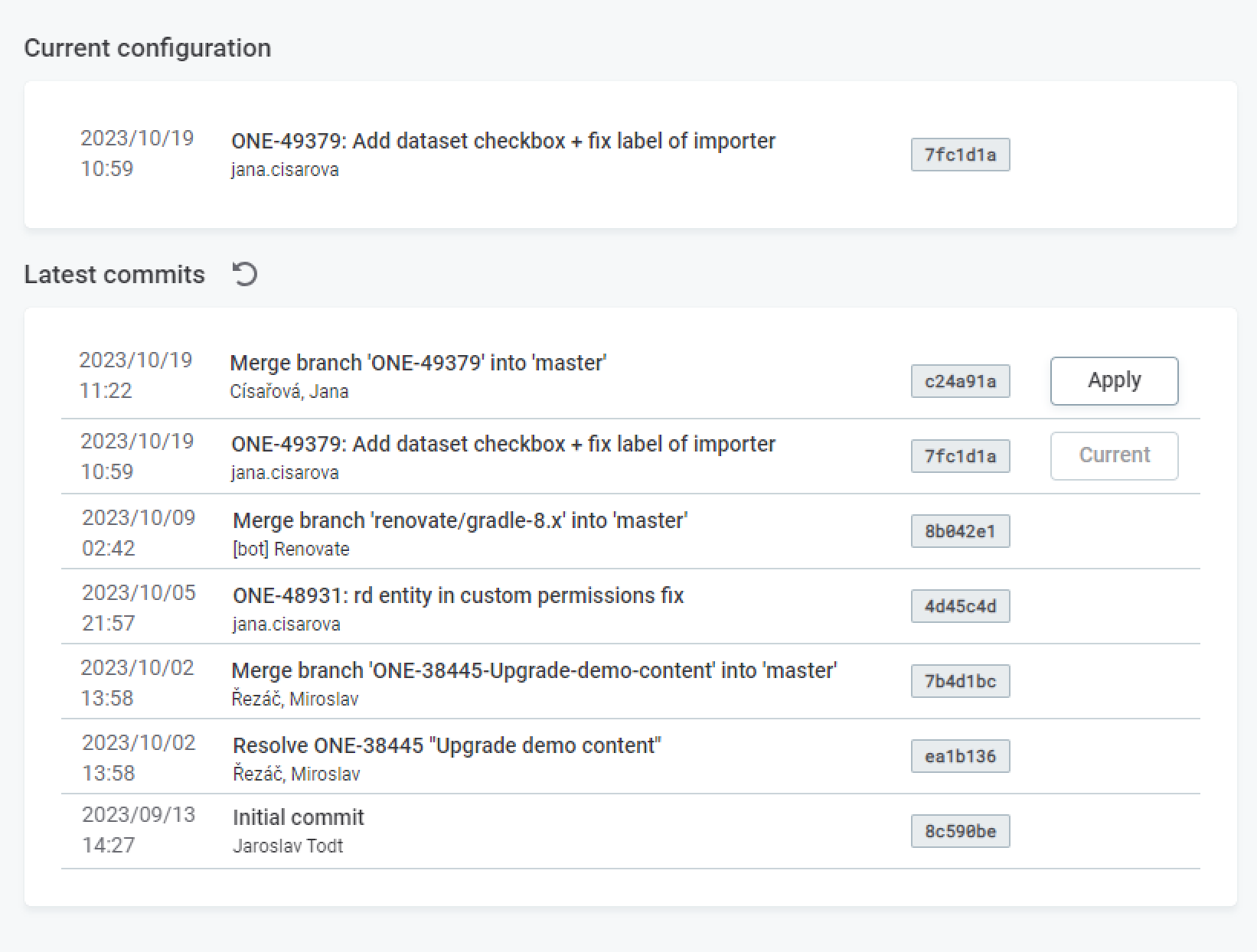The height and width of the screenshot is (952, 1257).
Task: Click author name Císařová, Jana
Action: [x=290, y=391]
